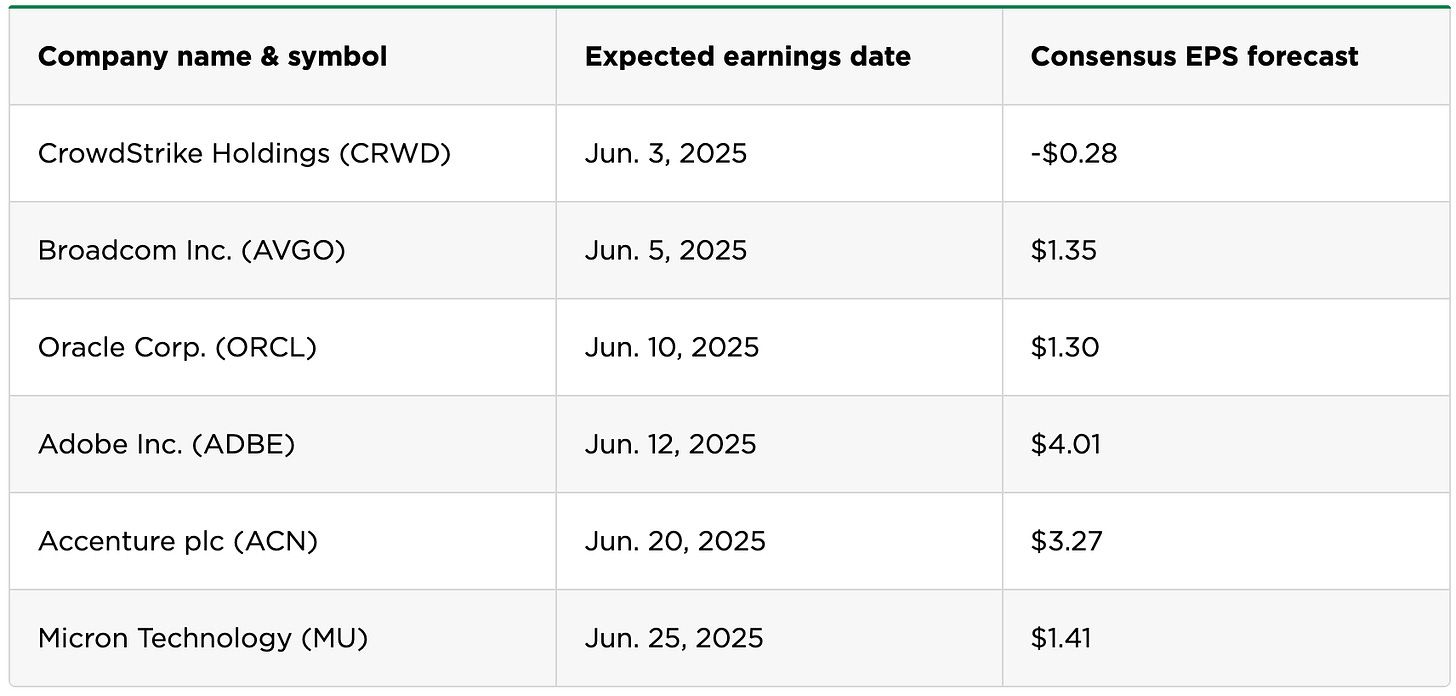Click the Jun. 3, 2025 date cell
The width and height of the screenshot is (1456, 696).
(666, 153)
